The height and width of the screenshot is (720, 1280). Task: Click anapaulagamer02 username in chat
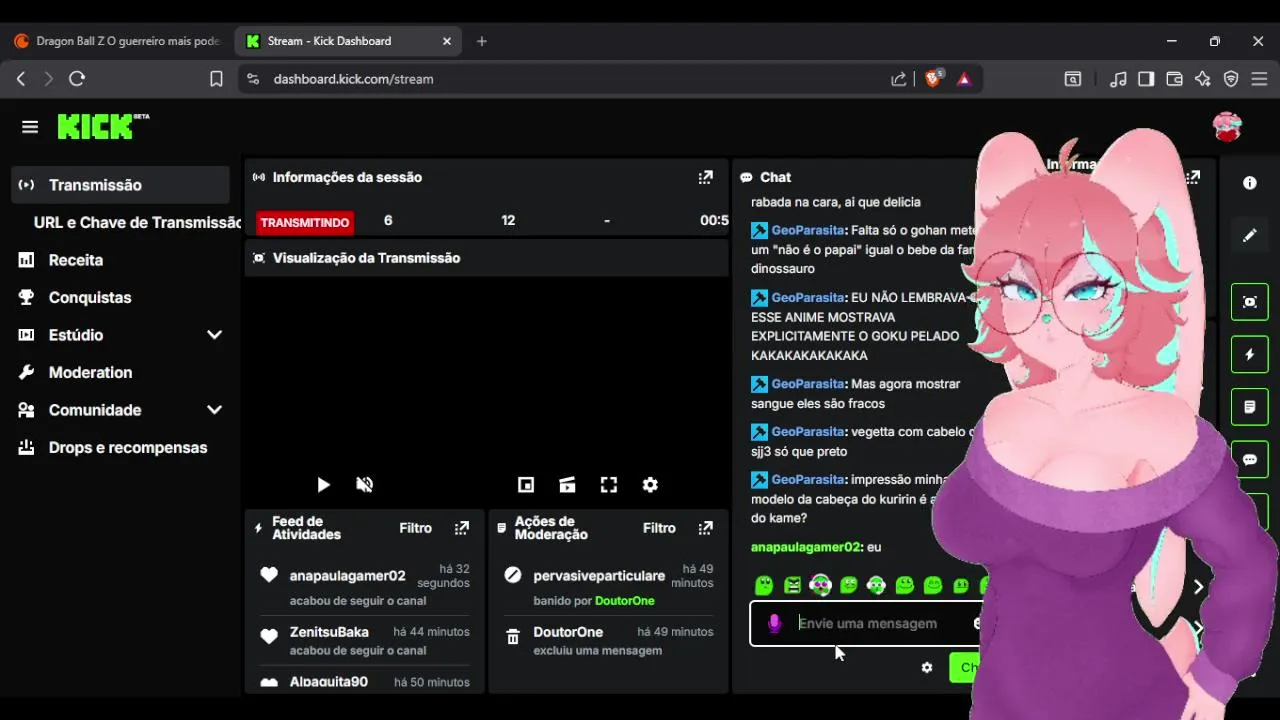[x=805, y=547]
